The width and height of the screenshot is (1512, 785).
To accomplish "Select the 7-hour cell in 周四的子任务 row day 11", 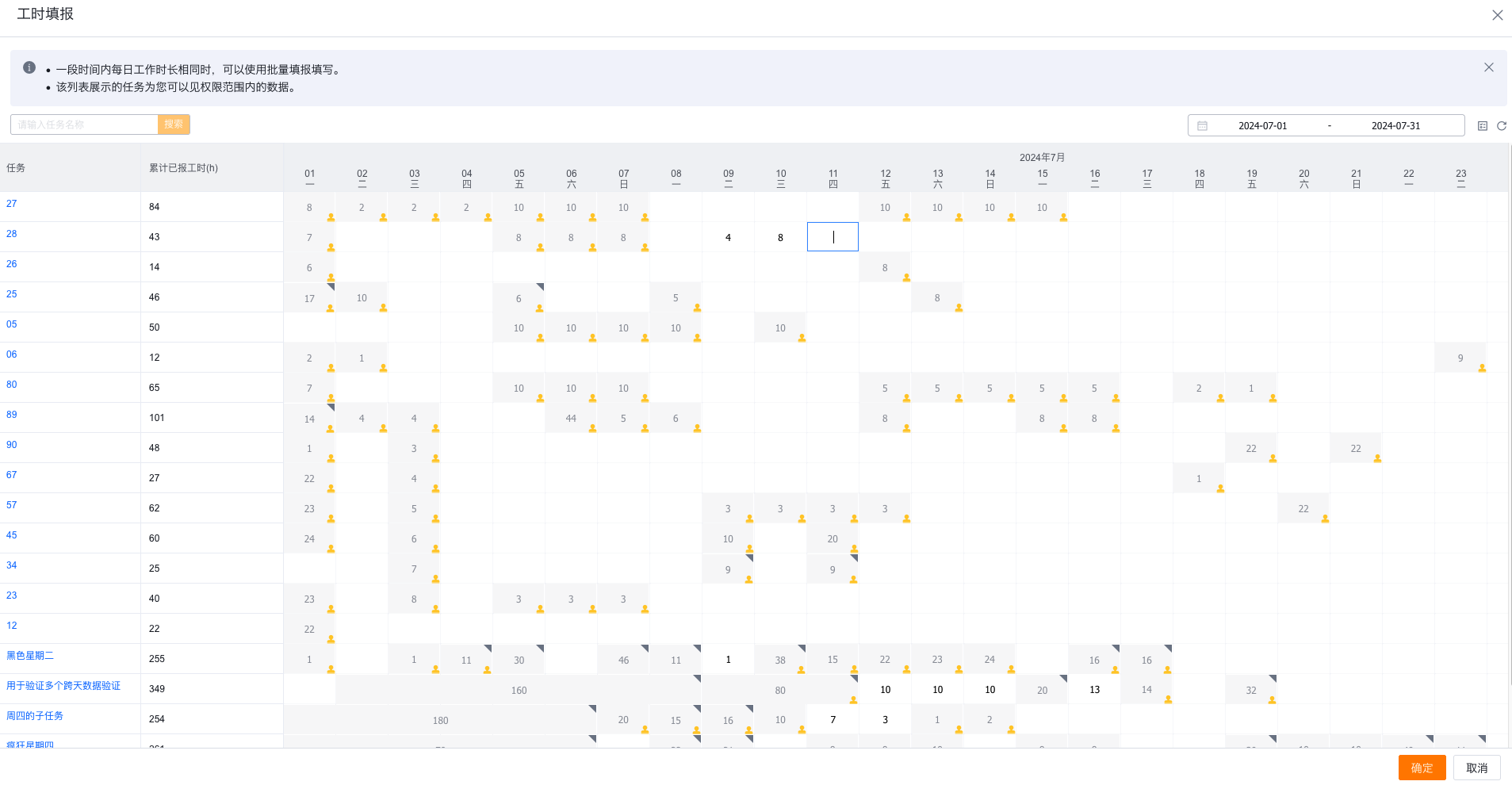I will point(833,720).
